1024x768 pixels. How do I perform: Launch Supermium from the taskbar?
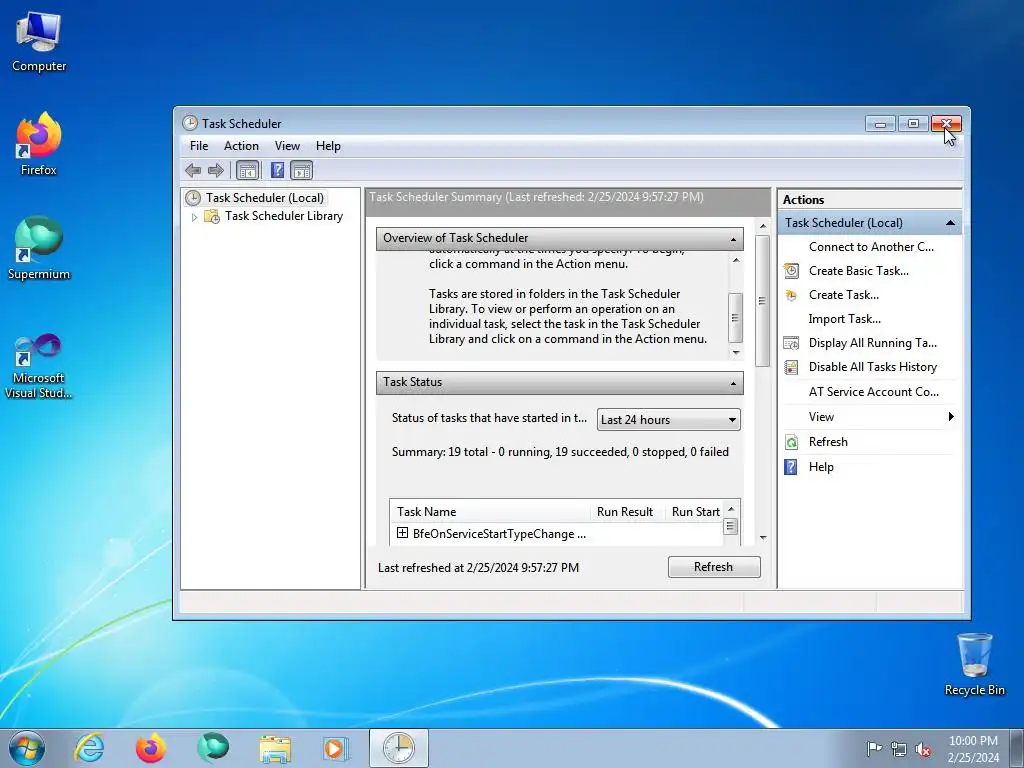(x=213, y=748)
